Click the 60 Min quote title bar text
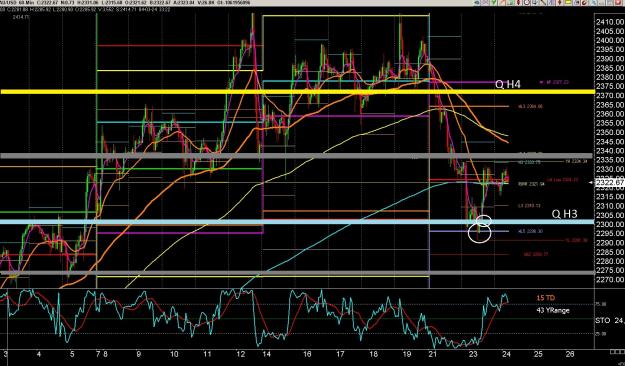625x366 pixels. [x=126, y=2]
